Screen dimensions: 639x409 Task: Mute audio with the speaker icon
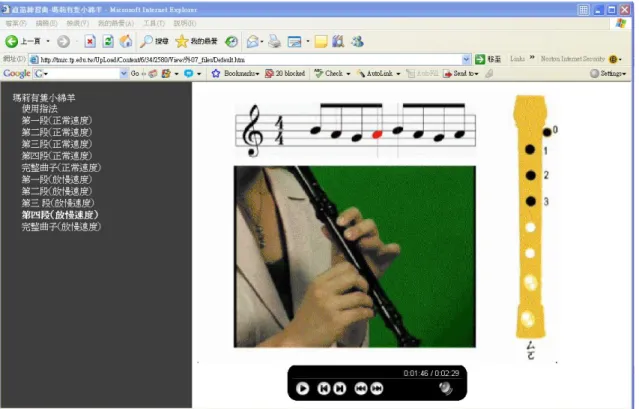point(446,388)
